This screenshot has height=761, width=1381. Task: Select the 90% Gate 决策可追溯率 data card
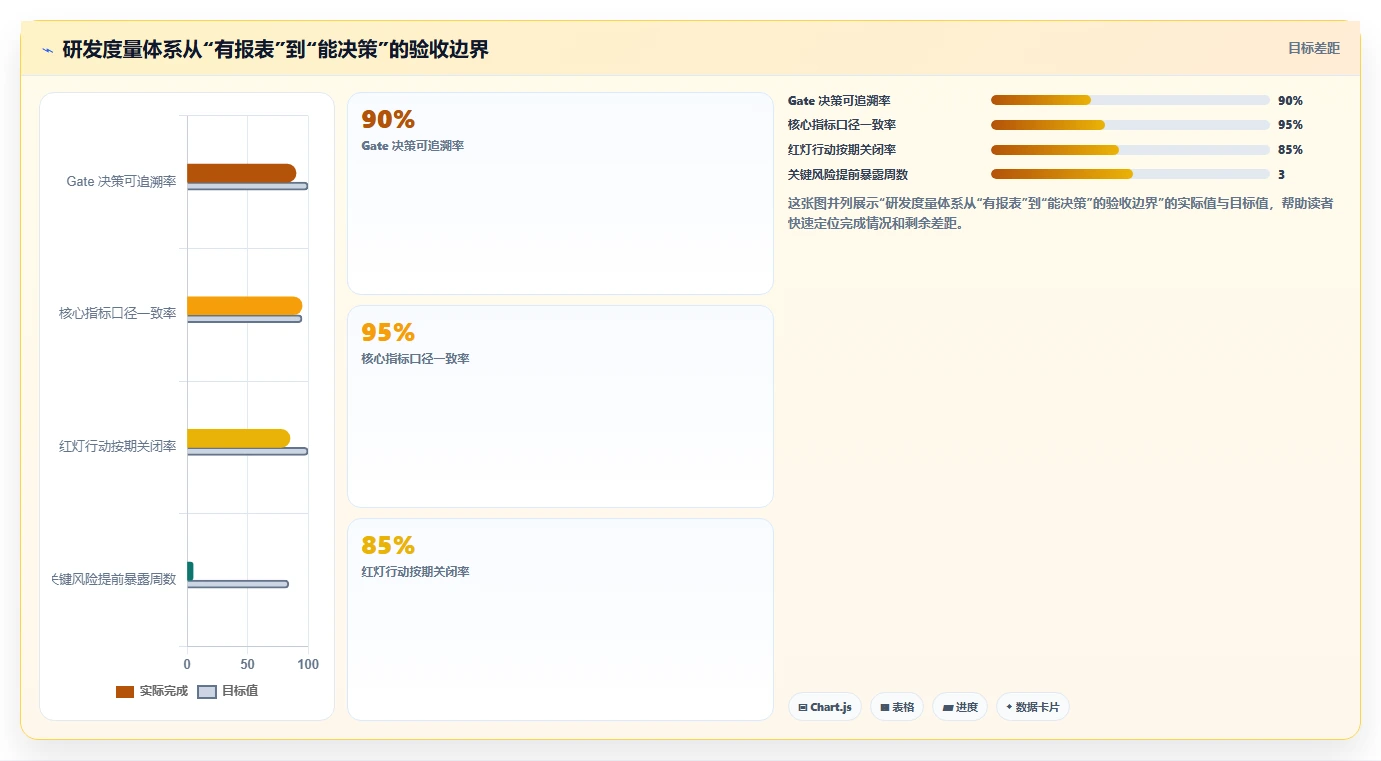point(560,194)
